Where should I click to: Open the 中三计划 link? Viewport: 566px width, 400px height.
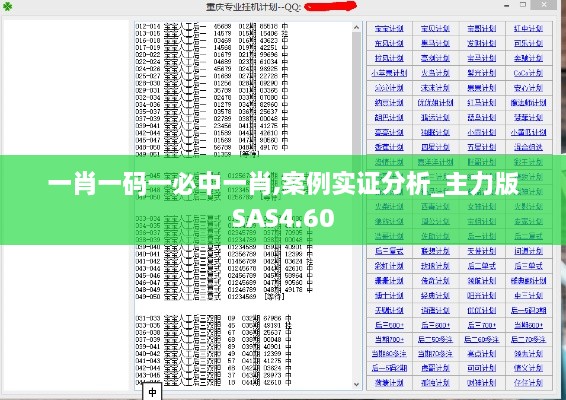click(x=528, y=295)
